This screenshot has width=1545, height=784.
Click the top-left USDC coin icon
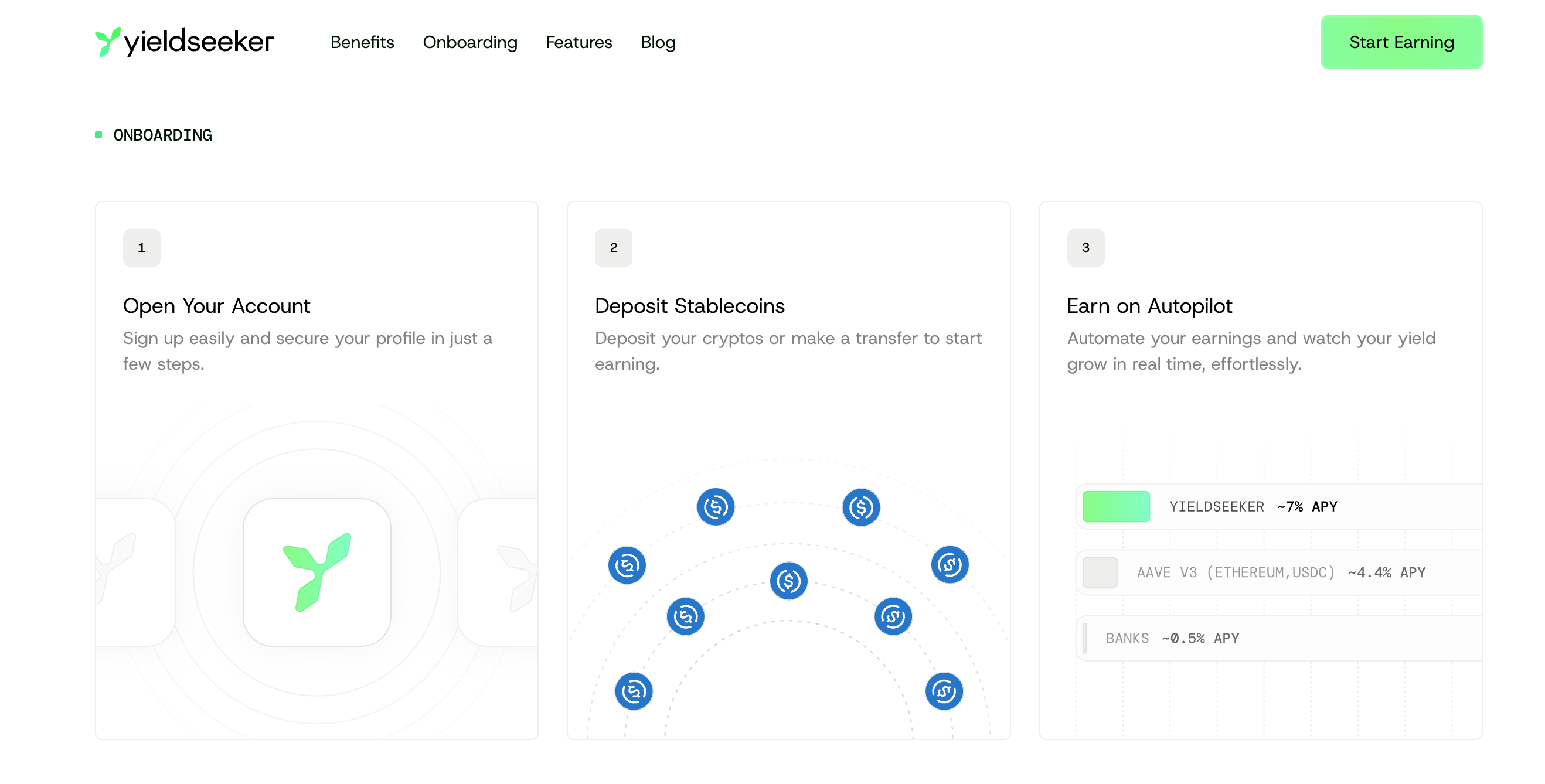click(x=715, y=507)
